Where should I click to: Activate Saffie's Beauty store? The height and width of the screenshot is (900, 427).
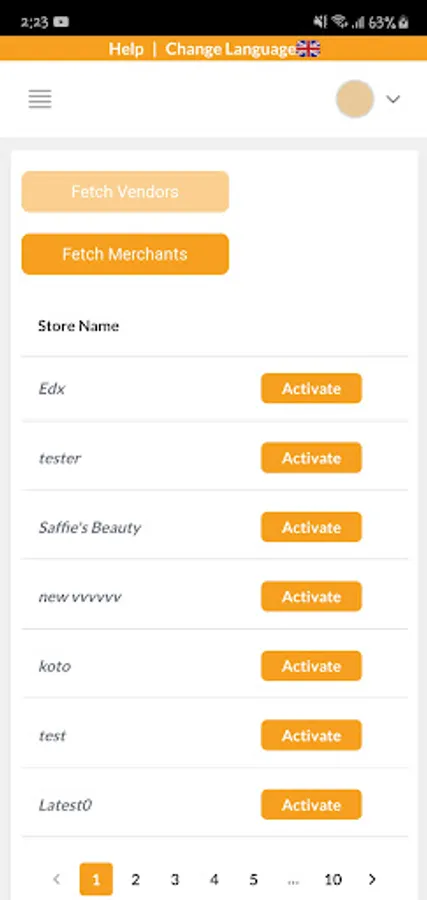(x=312, y=527)
